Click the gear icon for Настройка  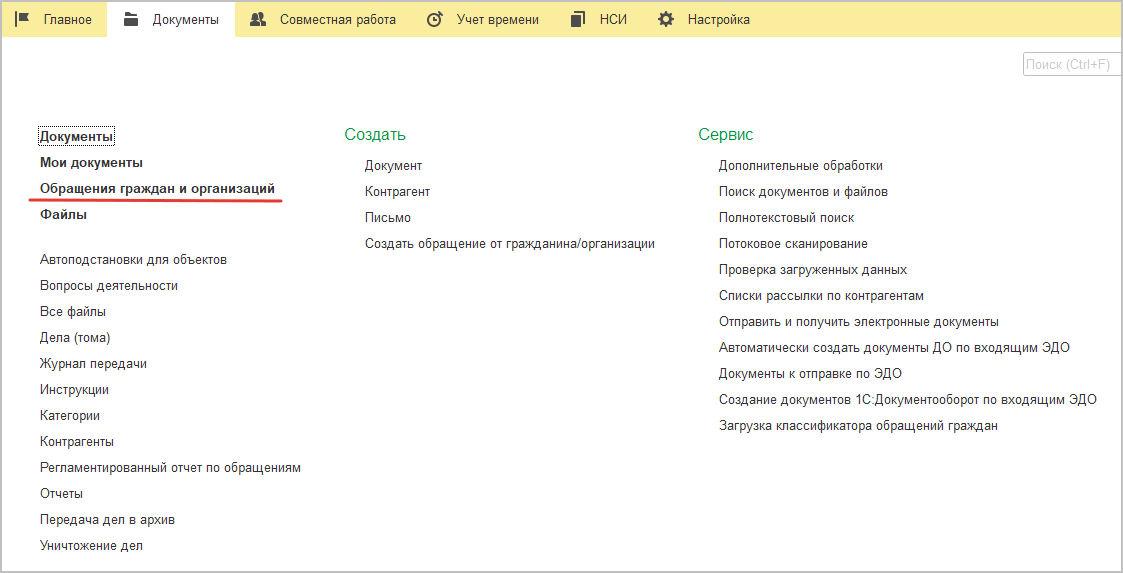(x=665, y=19)
